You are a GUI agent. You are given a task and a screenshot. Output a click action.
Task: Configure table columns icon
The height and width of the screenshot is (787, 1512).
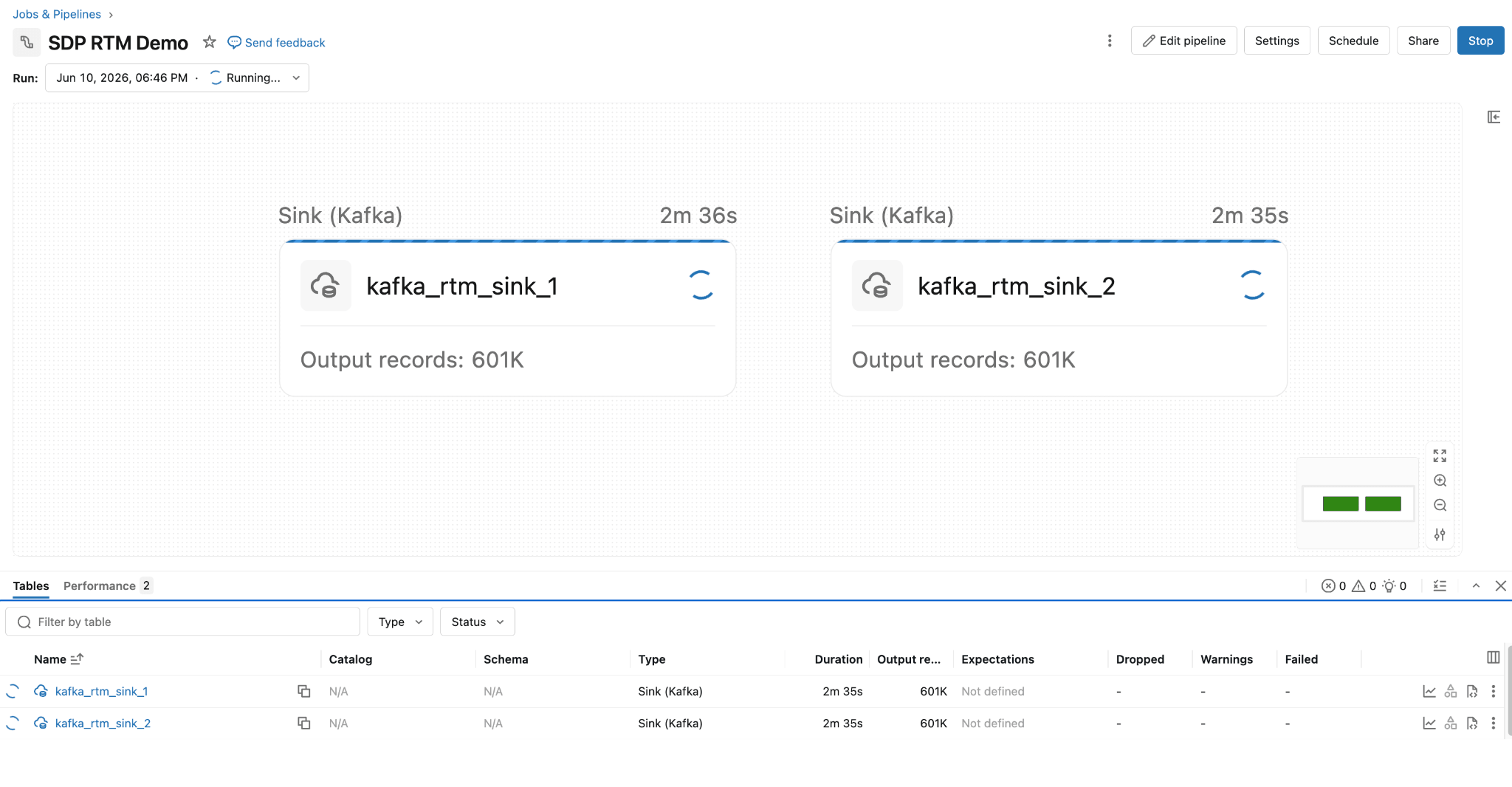click(x=1493, y=657)
